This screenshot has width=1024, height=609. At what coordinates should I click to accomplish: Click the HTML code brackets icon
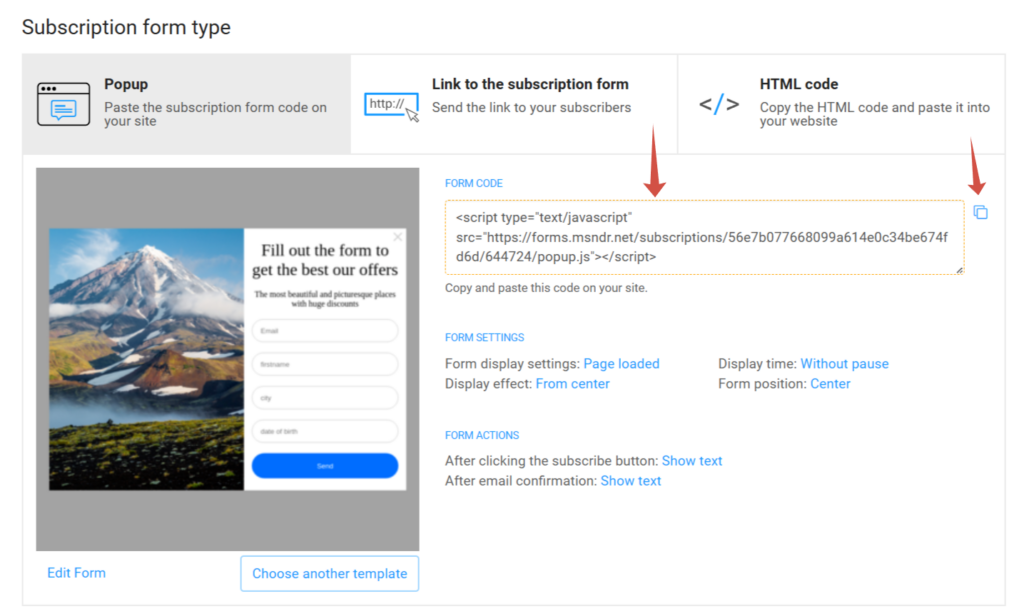point(719,104)
